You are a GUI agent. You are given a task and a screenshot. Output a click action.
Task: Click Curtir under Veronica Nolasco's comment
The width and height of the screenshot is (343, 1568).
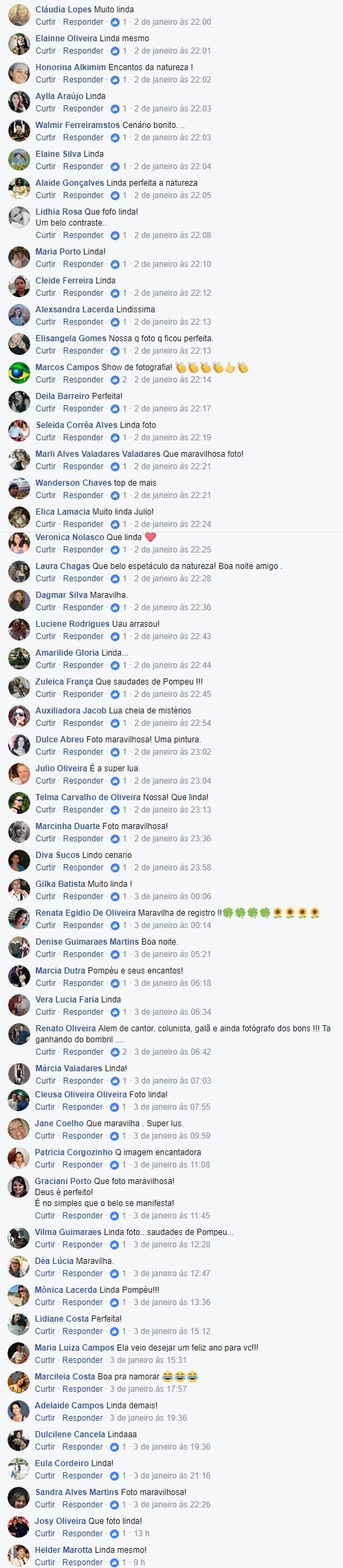(x=45, y=550)
